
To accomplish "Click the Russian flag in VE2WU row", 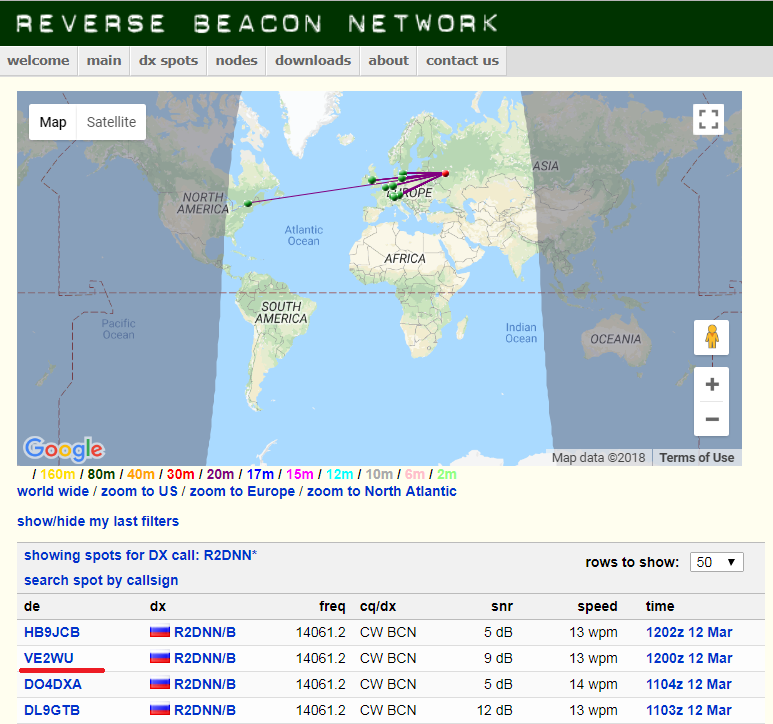I will (160, 657).
